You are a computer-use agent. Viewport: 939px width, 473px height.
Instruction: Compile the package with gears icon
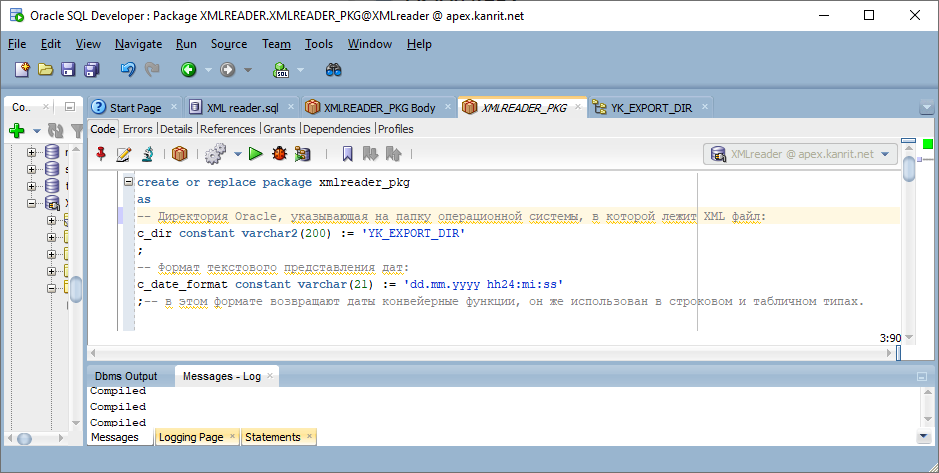216,154
